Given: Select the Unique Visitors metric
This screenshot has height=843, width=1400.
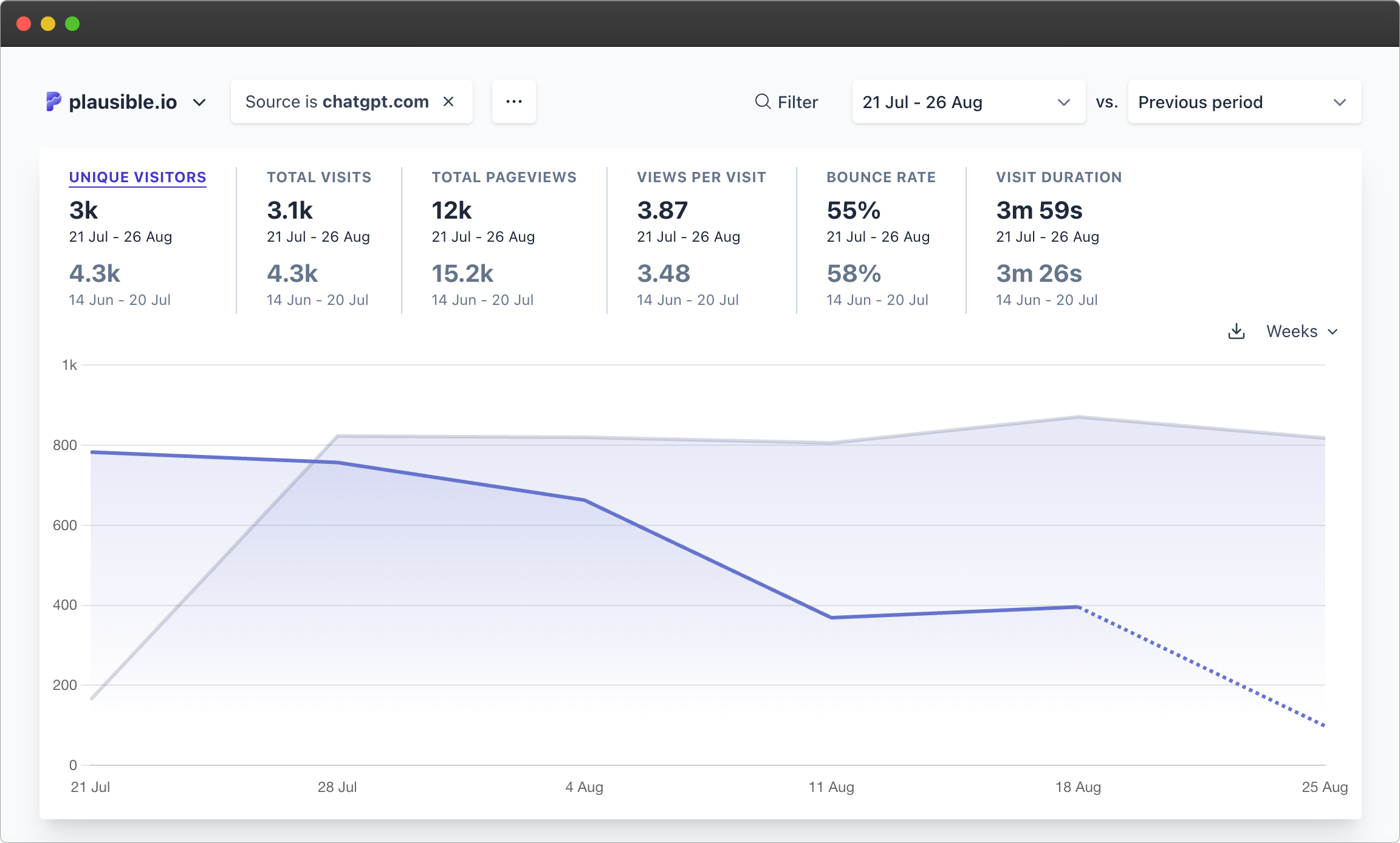Looking at the screenshot, I should 137,177.
